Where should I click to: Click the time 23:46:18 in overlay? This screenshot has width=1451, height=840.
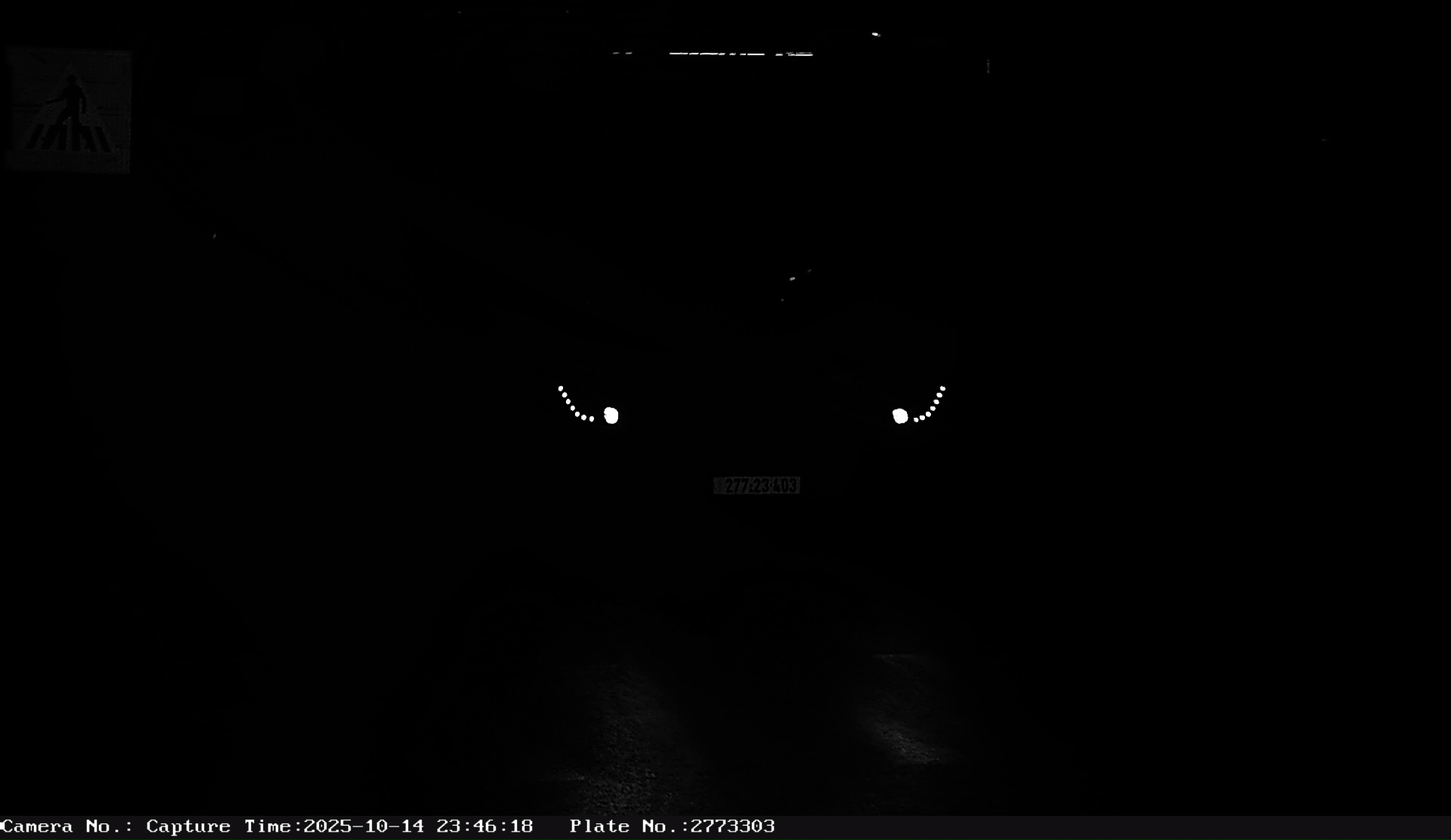pos(484,826)
